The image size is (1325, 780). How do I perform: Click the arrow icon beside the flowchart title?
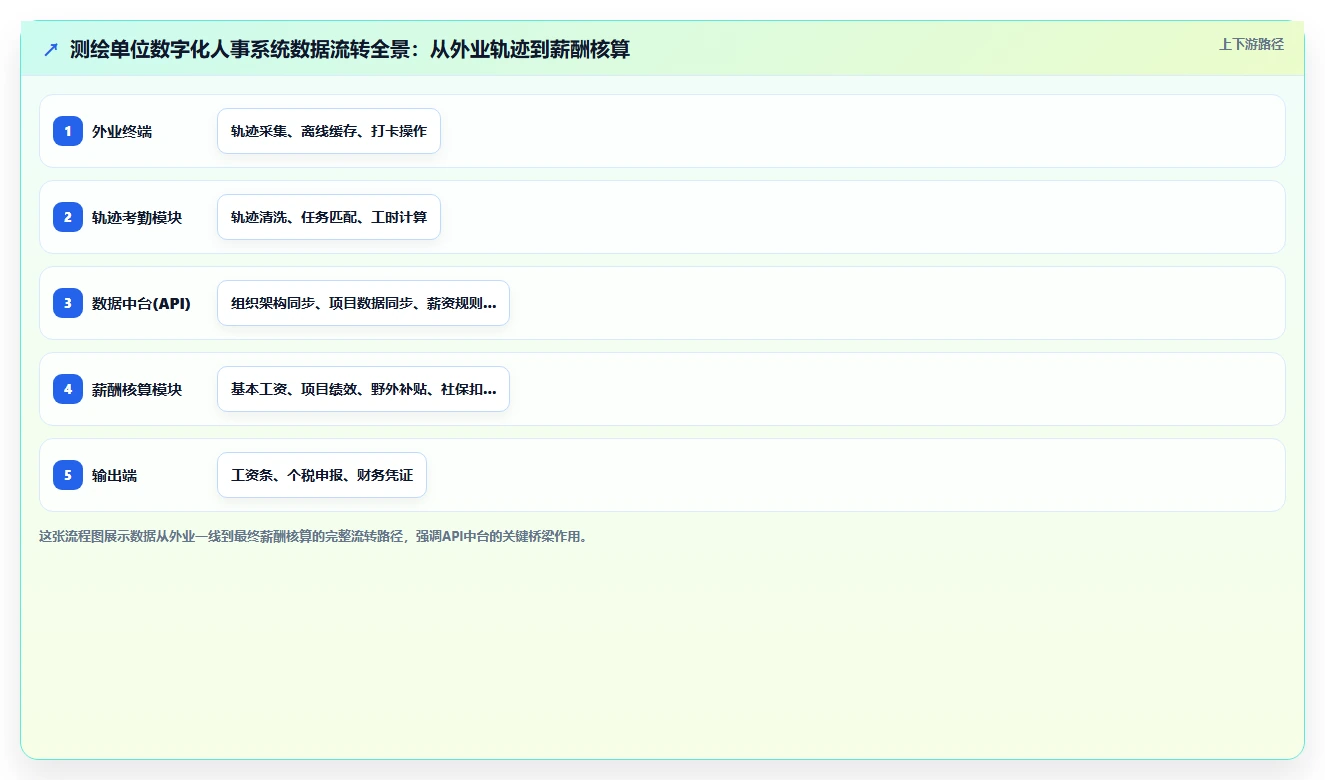click(x=51, y=49)
